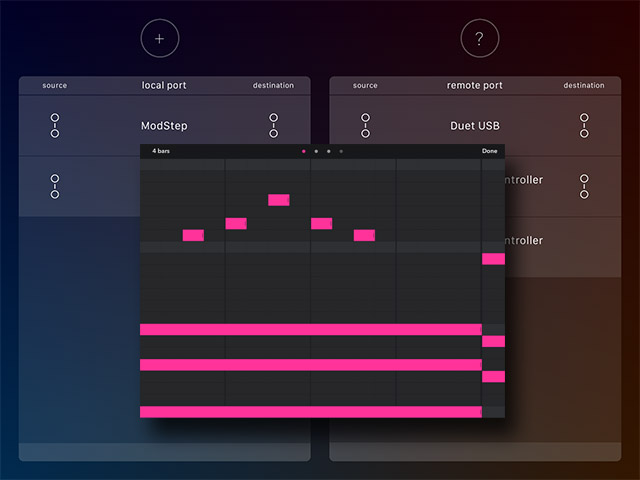The height and width of the screenshot is (480, 640).
Task: Select ModStep source connector icon
Action: 55,126
